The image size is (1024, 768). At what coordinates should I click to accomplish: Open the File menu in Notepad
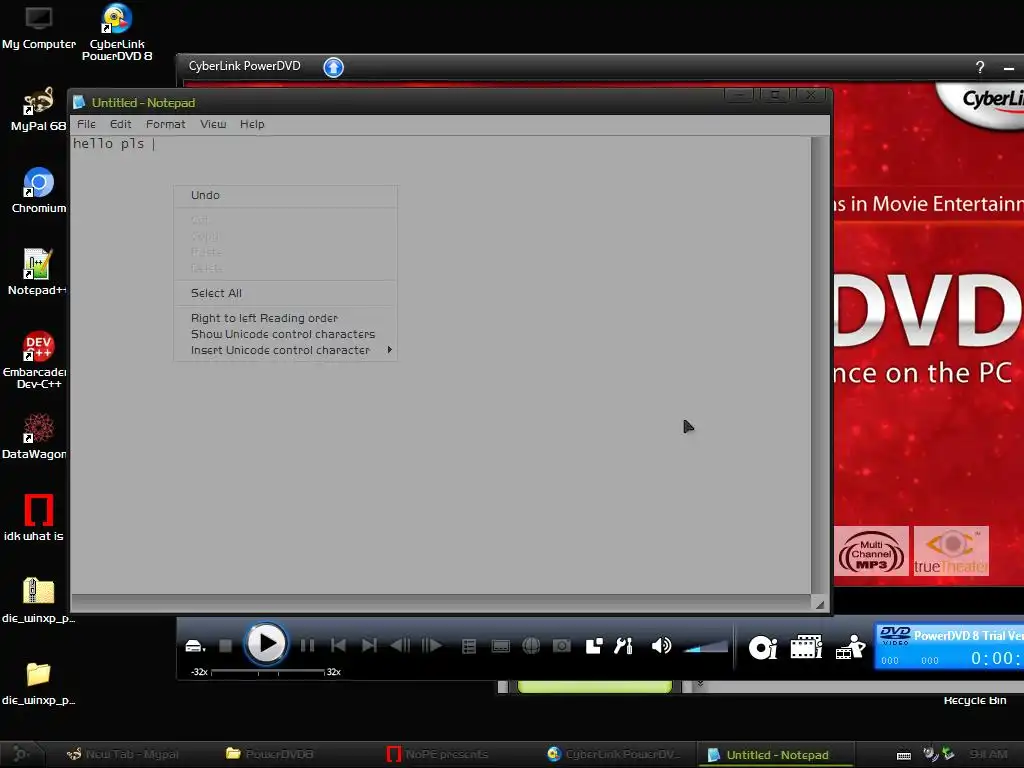pyautogui.click(x=86, y=124)
